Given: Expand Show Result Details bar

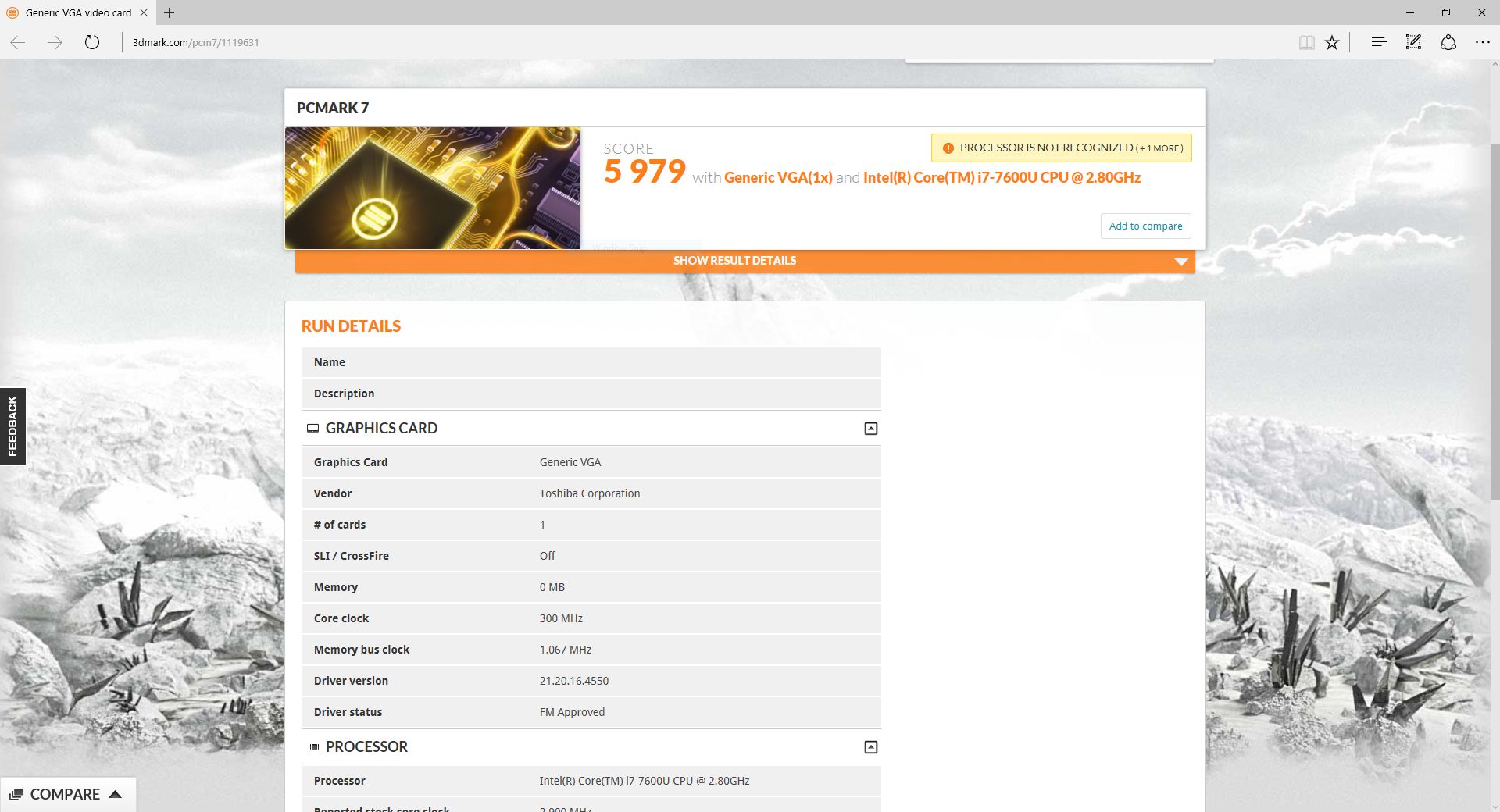Looking at the screenshot, I should (x=745, y=261).
